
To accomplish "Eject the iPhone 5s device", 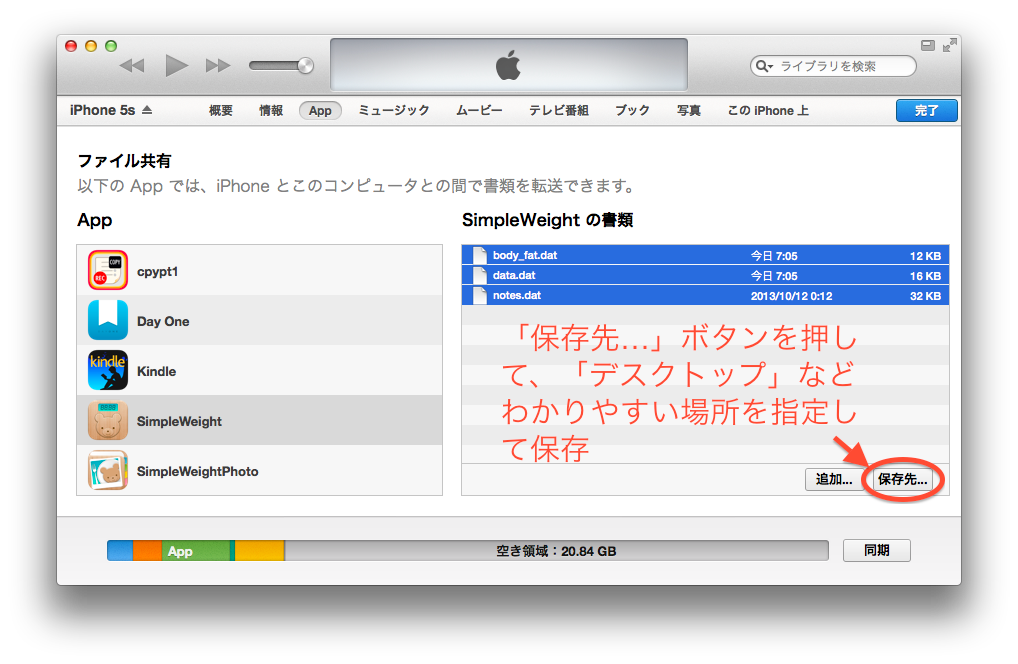I will pos(147,111).
